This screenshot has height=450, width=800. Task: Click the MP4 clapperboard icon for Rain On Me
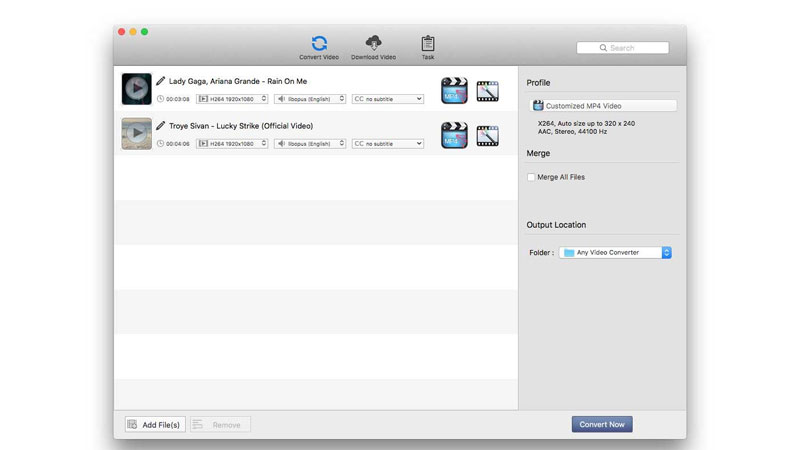[454, 90]
